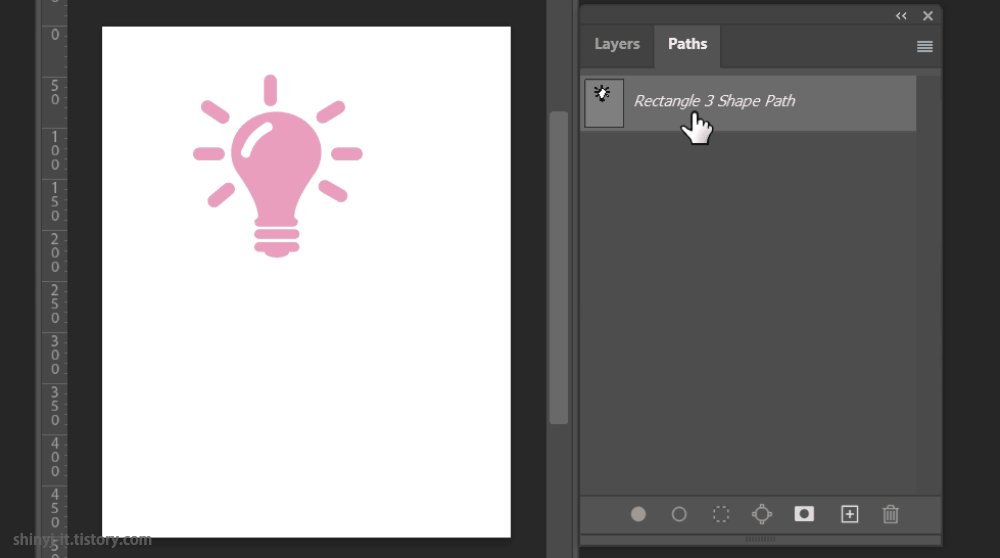Screen dimensions: 1000x558
Task: Click the pink lightbulb shape on canvas
Action: tap(277, 167)
